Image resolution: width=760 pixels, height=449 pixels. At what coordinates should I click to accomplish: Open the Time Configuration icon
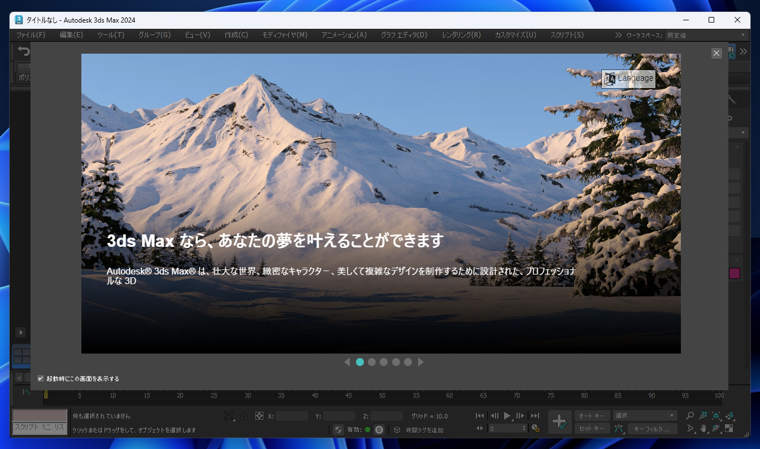point(535,428)
